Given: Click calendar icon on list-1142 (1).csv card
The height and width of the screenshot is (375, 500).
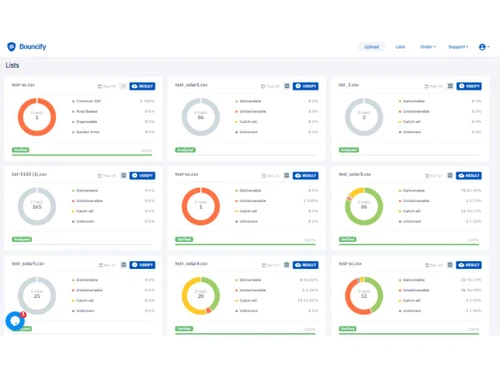Looking at the screenshot, I should pyautogui.click(x=99, y=176).
